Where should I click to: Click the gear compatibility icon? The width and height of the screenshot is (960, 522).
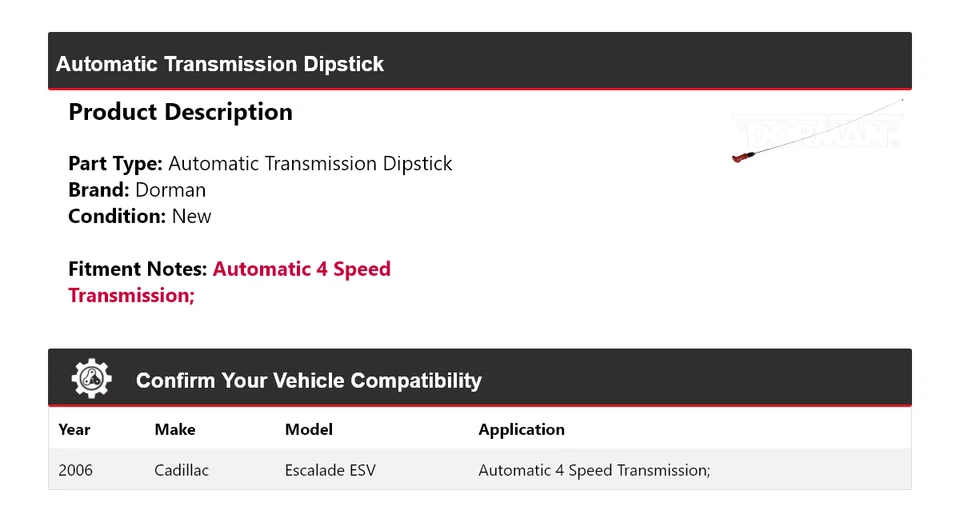[91, 379]
